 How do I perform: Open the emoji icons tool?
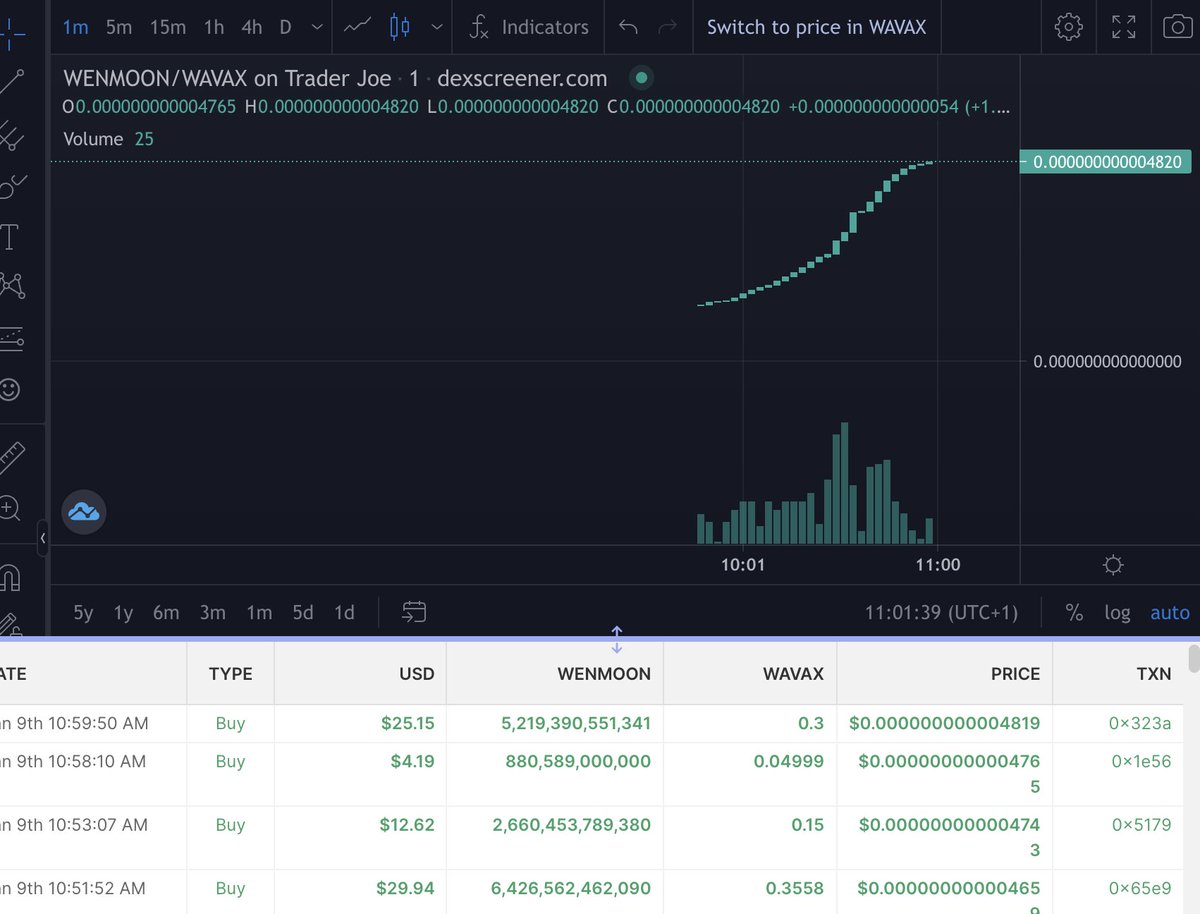coord(10,389)
